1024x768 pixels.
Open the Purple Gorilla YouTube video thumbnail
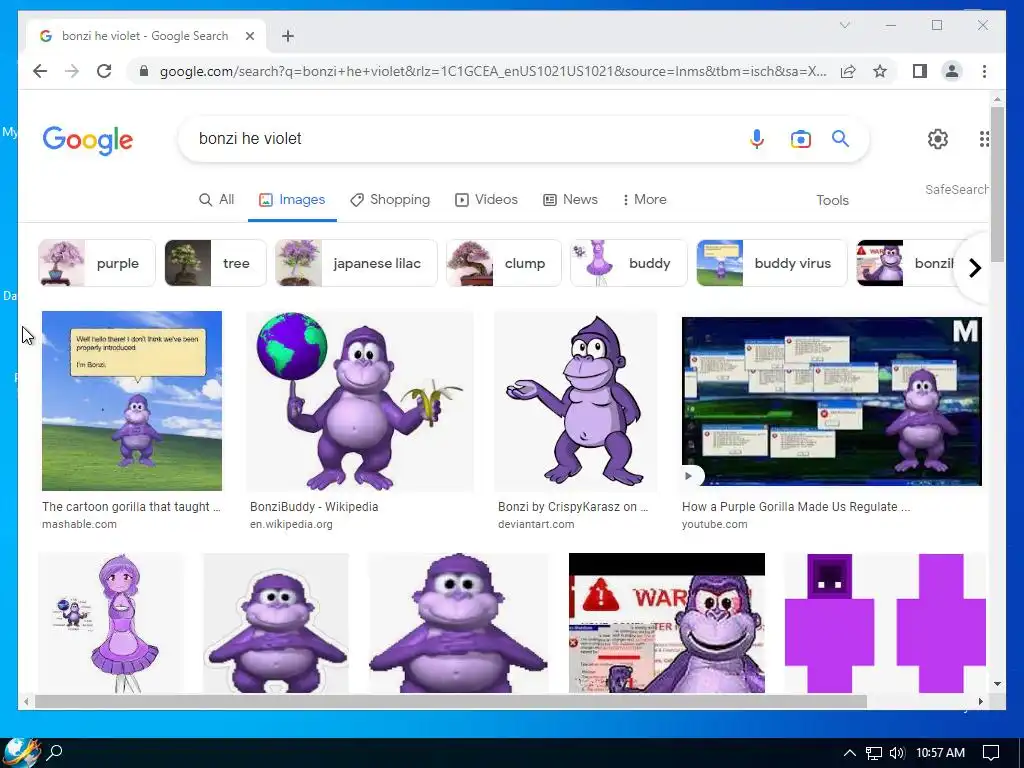click(831, 401)
